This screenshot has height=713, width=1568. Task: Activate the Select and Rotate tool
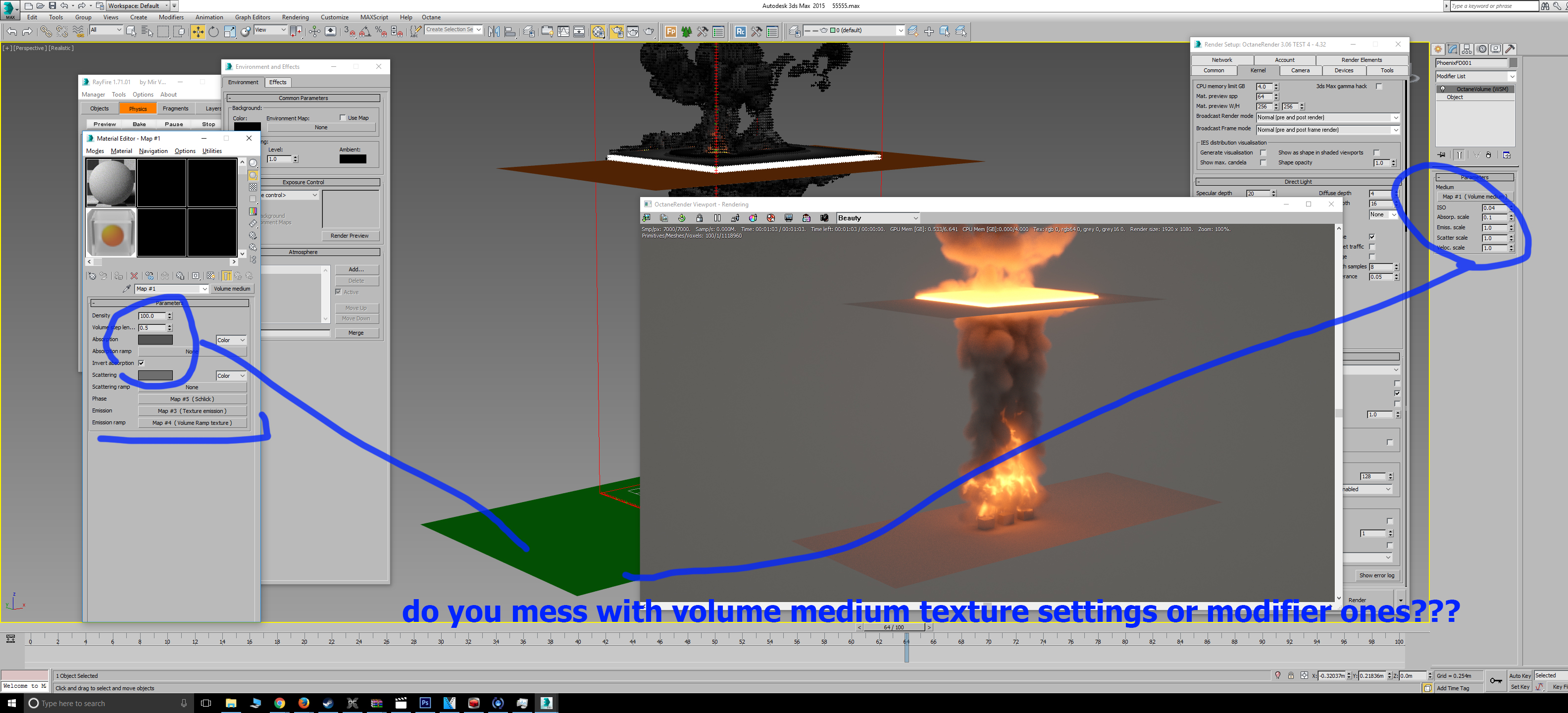coord(214,31)
